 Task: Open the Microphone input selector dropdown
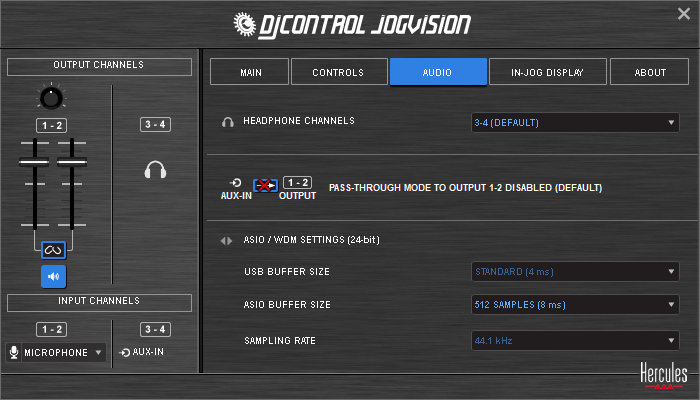pos(56,352)
